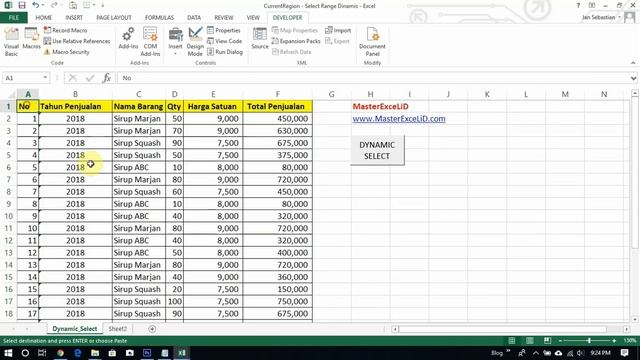640x360 pixels.
Task: Click the DYNAMIC SELECT button
Action: click(x=377, y=150)
